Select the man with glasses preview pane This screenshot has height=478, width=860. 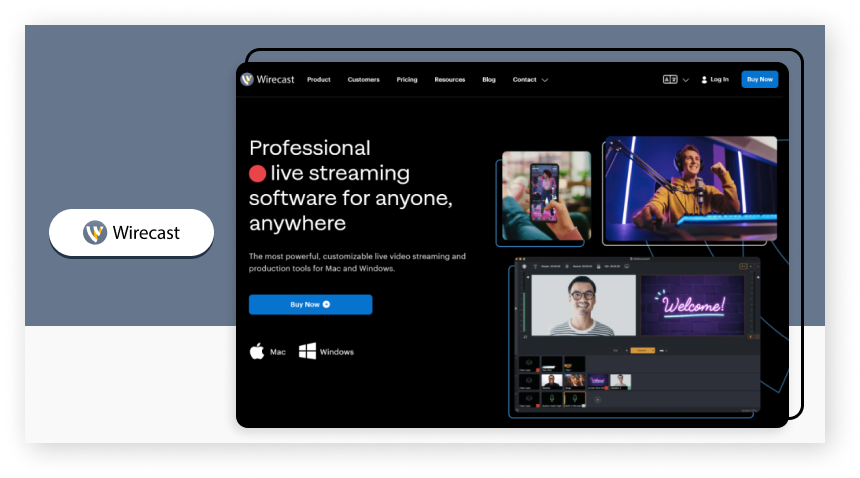[584, 305]
